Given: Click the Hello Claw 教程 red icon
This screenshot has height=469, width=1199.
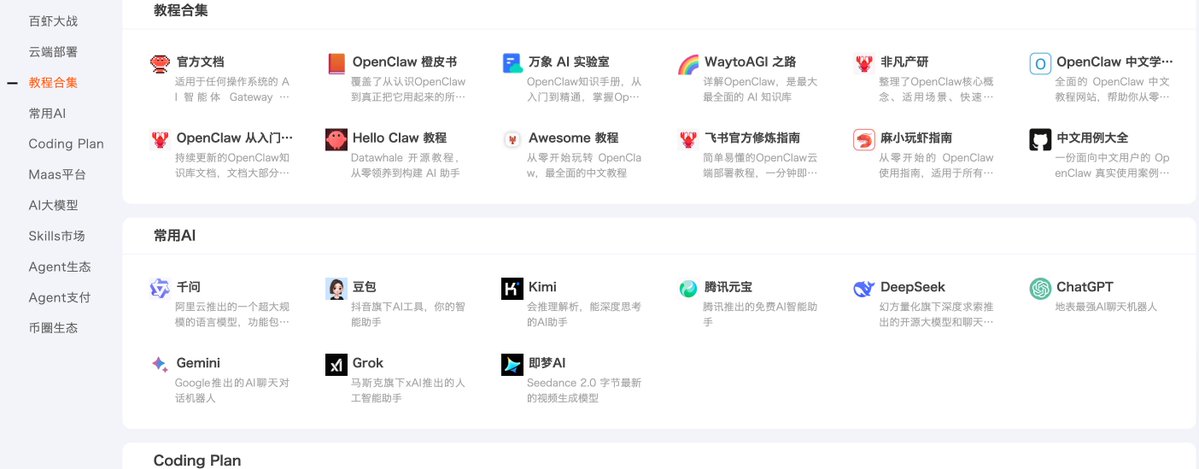Looking at the screenshot, I should click(x=336, y=139).
